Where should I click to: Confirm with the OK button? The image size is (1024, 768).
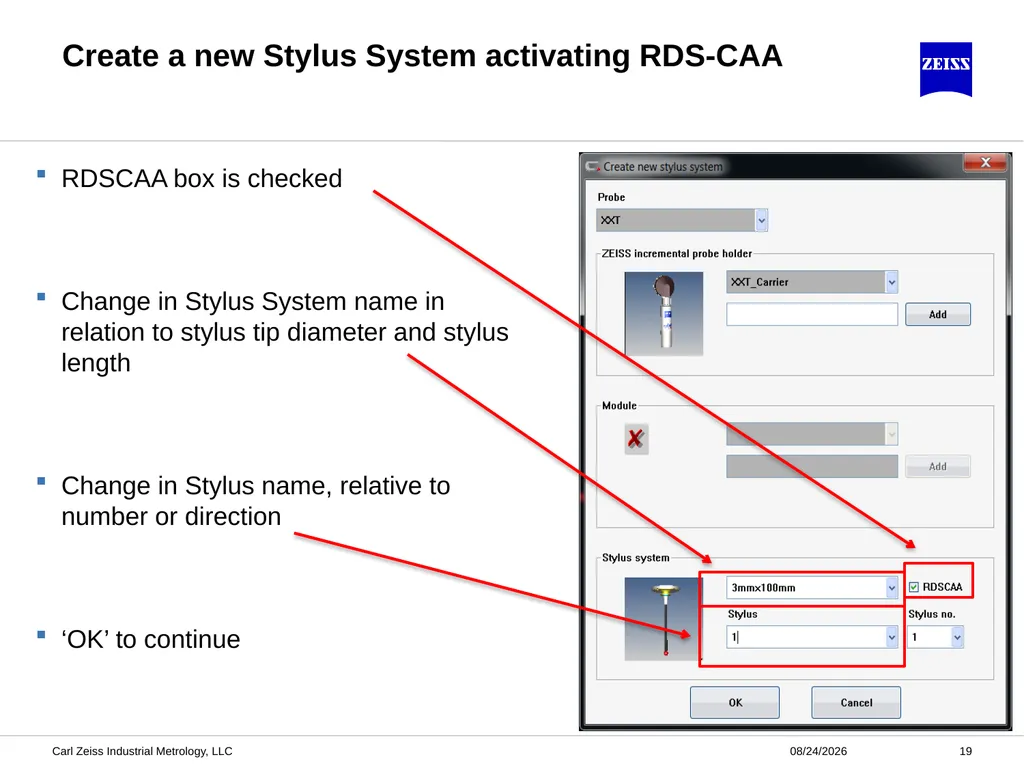click(735, 703)
